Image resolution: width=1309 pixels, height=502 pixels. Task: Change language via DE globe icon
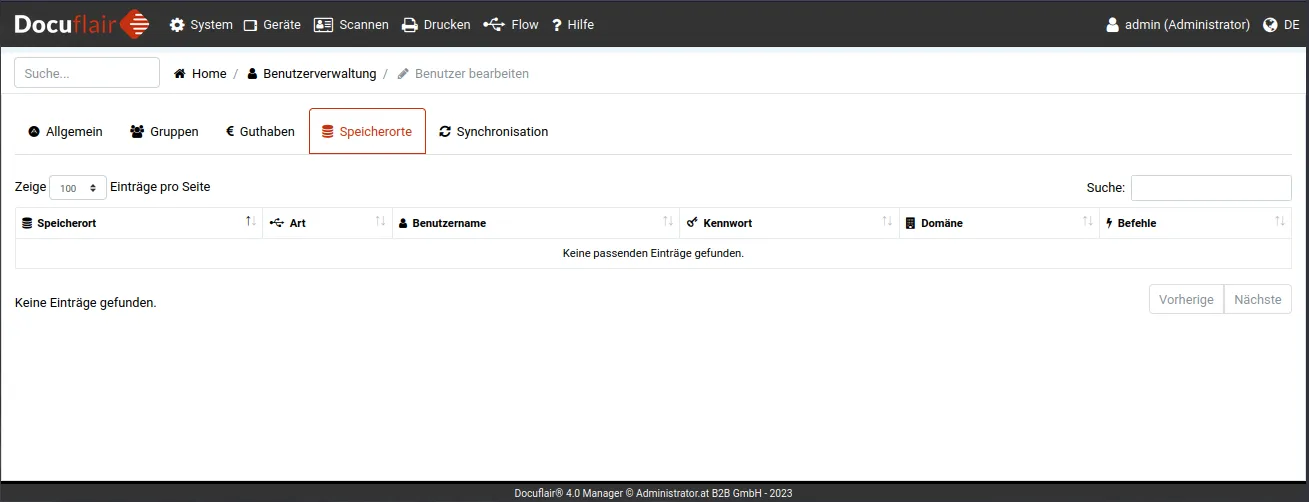click(x=1281, y=25)
